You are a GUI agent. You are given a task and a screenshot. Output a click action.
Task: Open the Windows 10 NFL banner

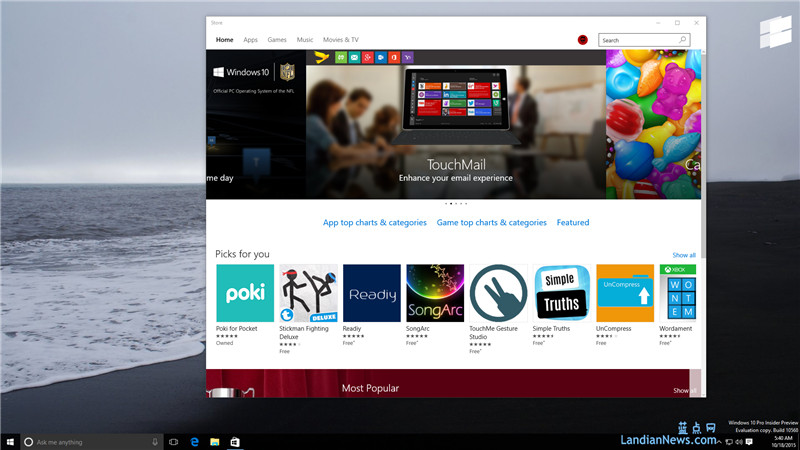coord(256,124)
